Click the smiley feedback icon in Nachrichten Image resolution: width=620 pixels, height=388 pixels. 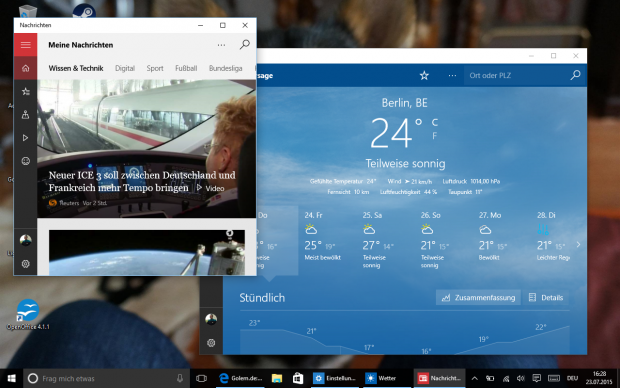[x=25, y=161]
